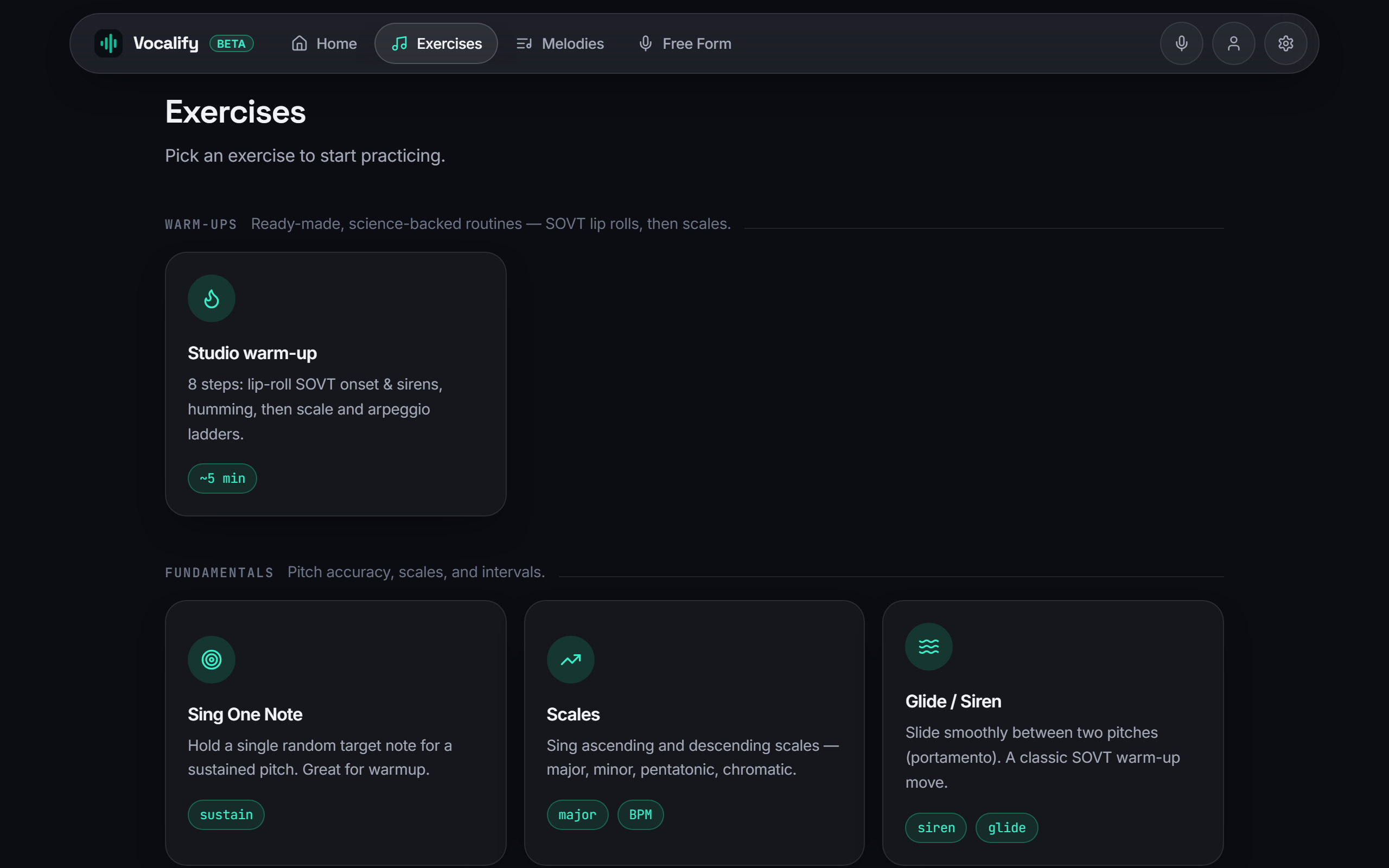Click the ~5 min tag
This screenshot has height=868, width=1389.
click(x=222, y=478)
